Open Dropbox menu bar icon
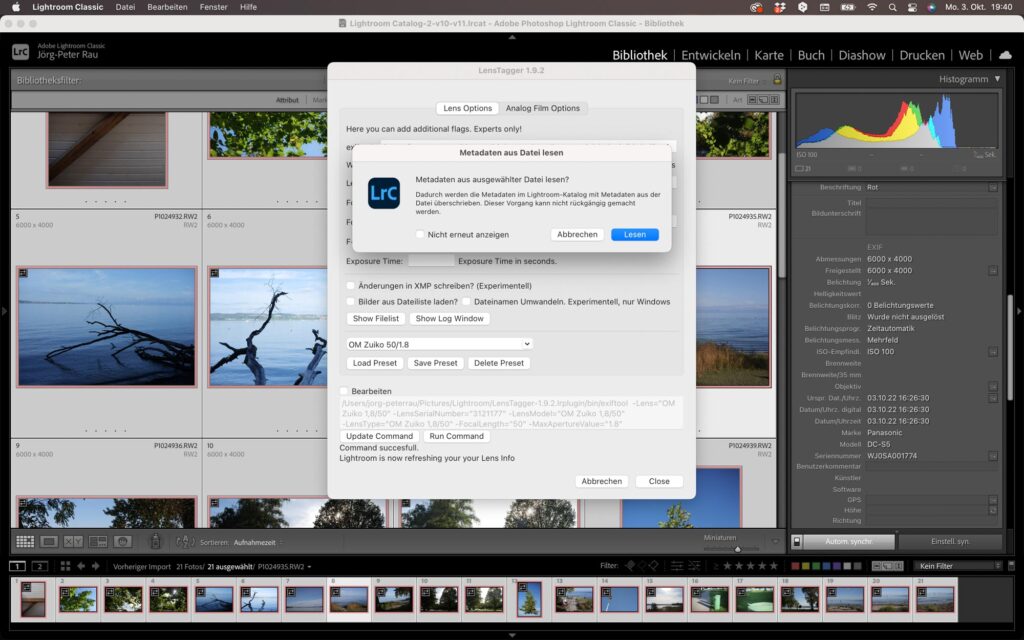1024x640 pixels. click(x=779, y=7)
